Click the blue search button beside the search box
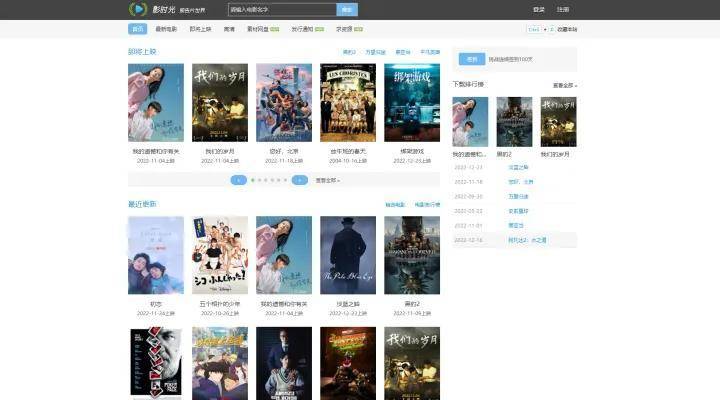The image size is (720, 400). pos(347,10)
